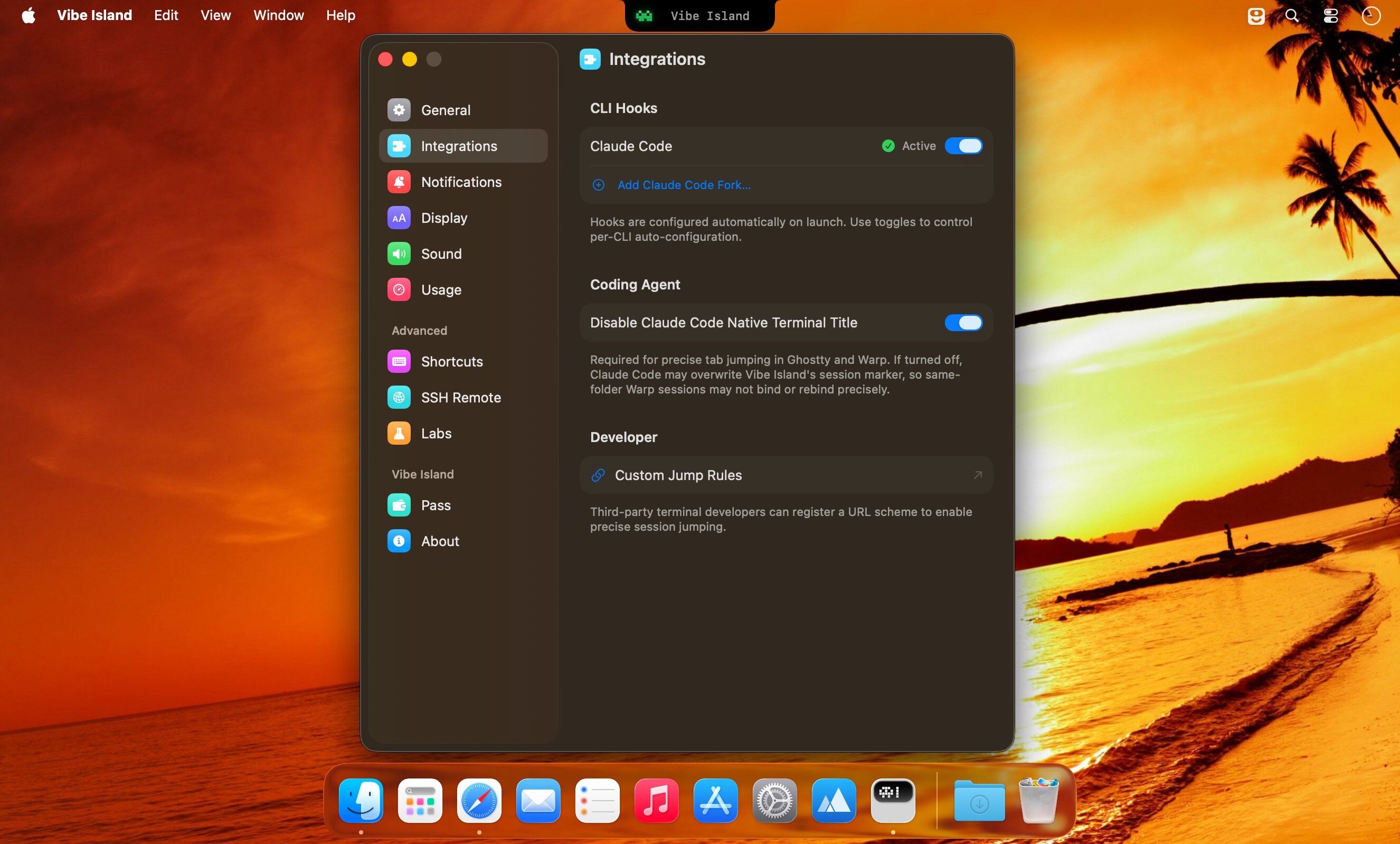Open the Custom Jump Rules arrow
1400x844 pixels.
click(977, 475)
